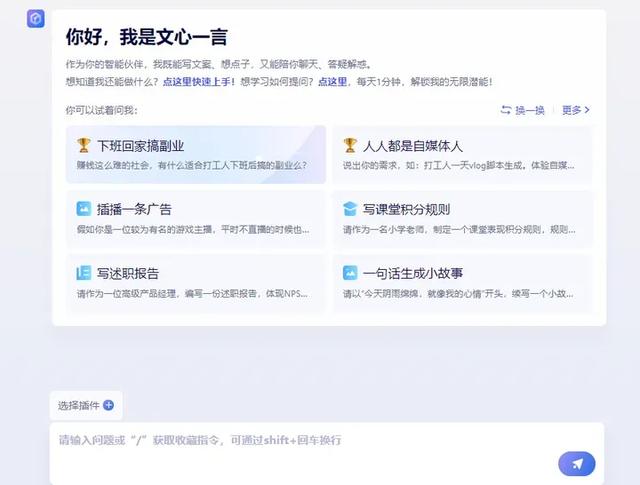Choose the 写课堂积分规则 prompt title

coord(407,209)
